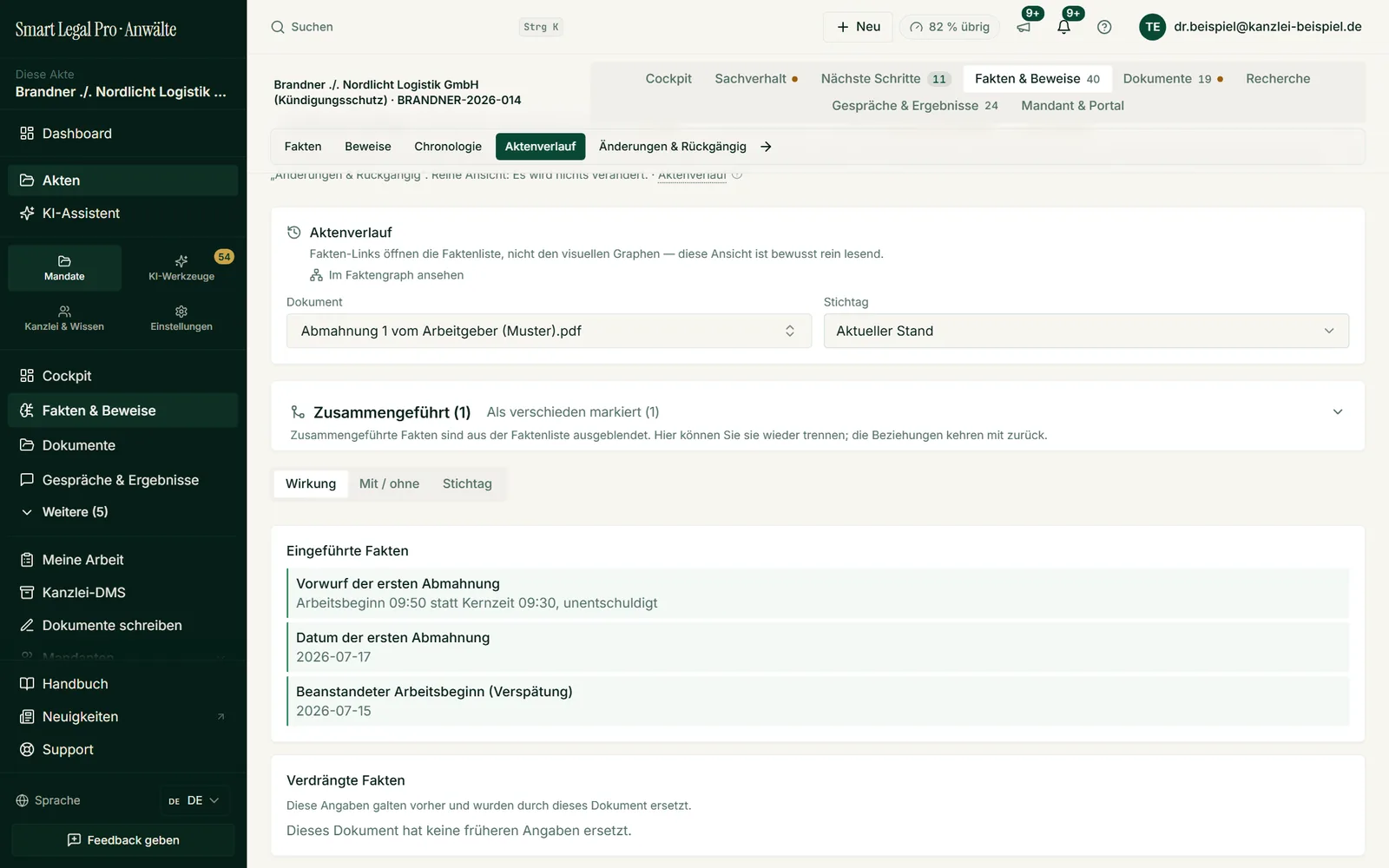The width and height of the screenshot is (1389, 868).
Task: Open the DE language dropdown
Action: (194, 800)
